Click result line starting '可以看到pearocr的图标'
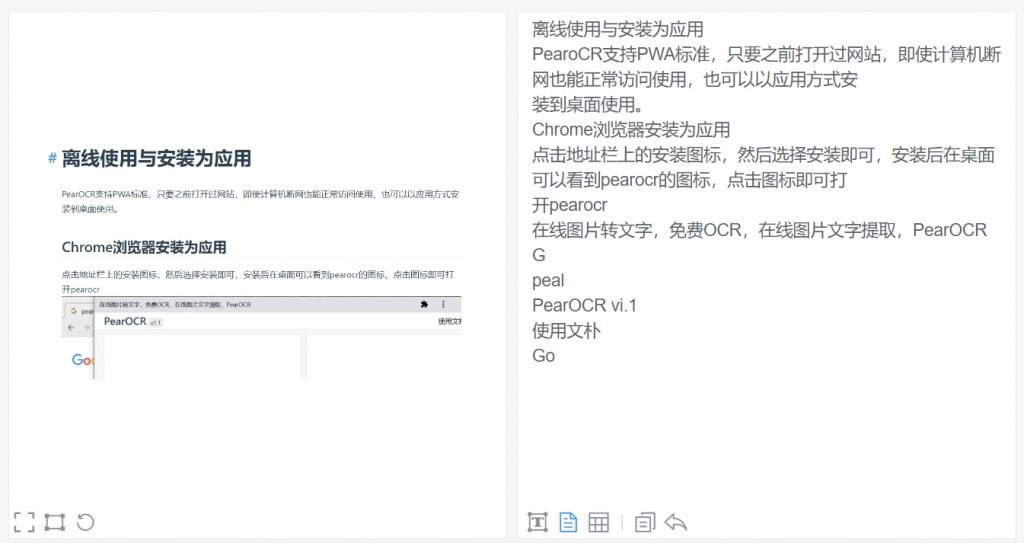The image size is (1024, 543). point(690,180)
